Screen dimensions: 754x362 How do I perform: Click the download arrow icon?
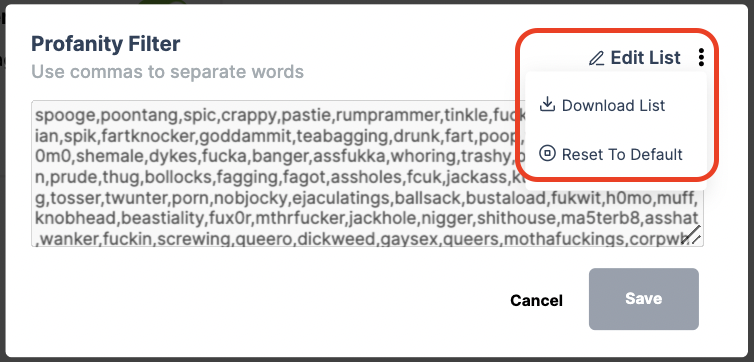point(547,104)
